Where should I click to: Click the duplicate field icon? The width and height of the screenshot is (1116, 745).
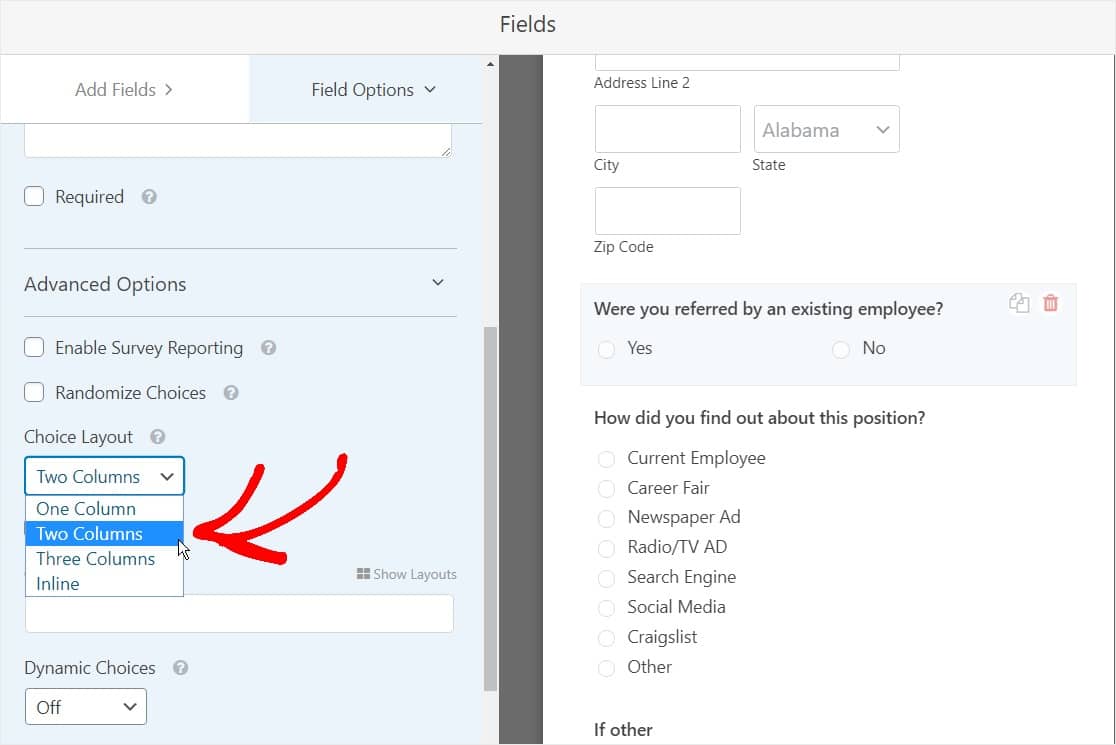click(1019, 303)
